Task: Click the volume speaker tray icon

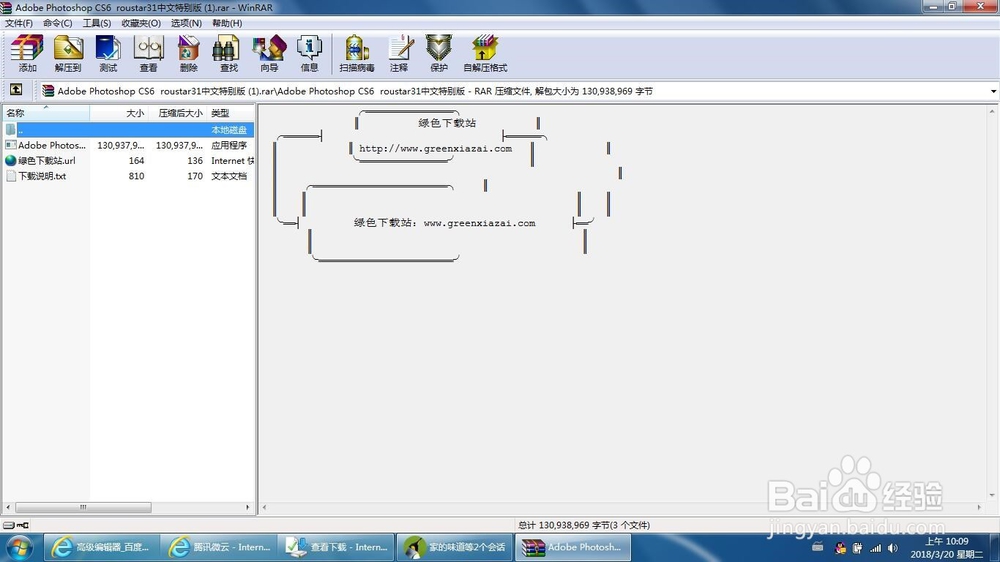Action: click(893, 548)
